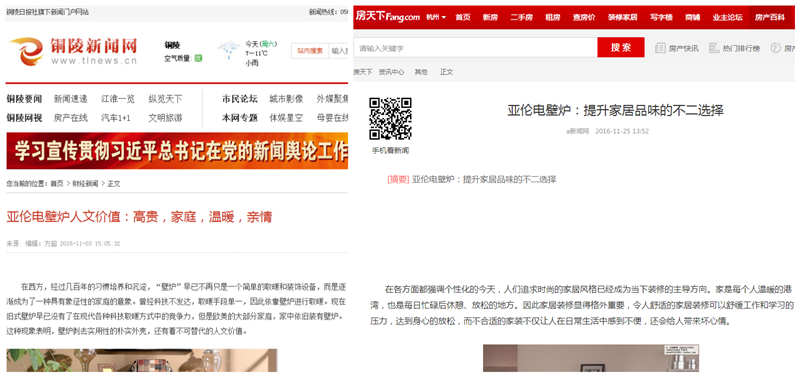
Task: Click the 热门排行榜 link text
Action: tap(741, 48)
